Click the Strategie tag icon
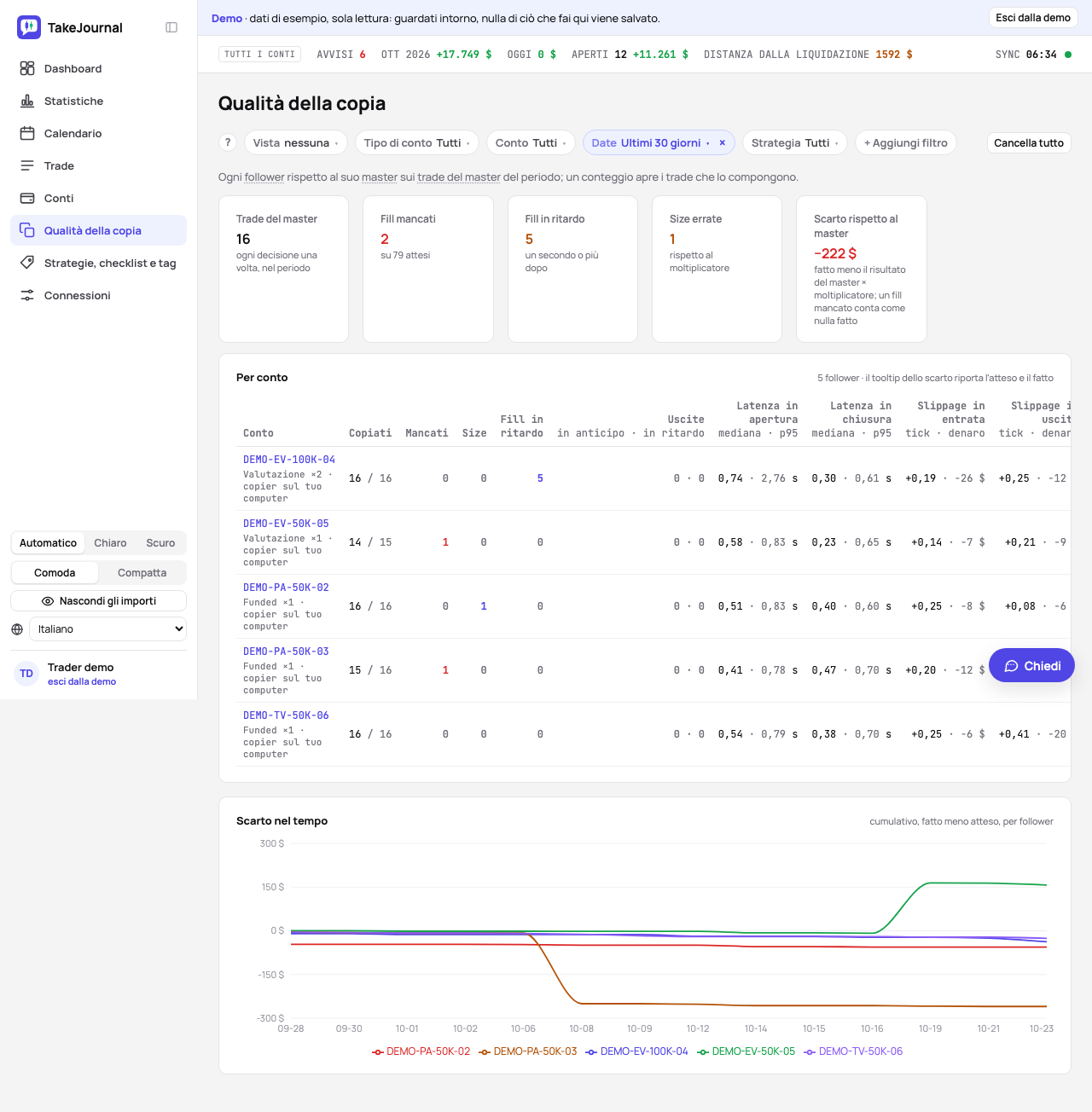1092x1112 pixels. [x=27, y=263]
